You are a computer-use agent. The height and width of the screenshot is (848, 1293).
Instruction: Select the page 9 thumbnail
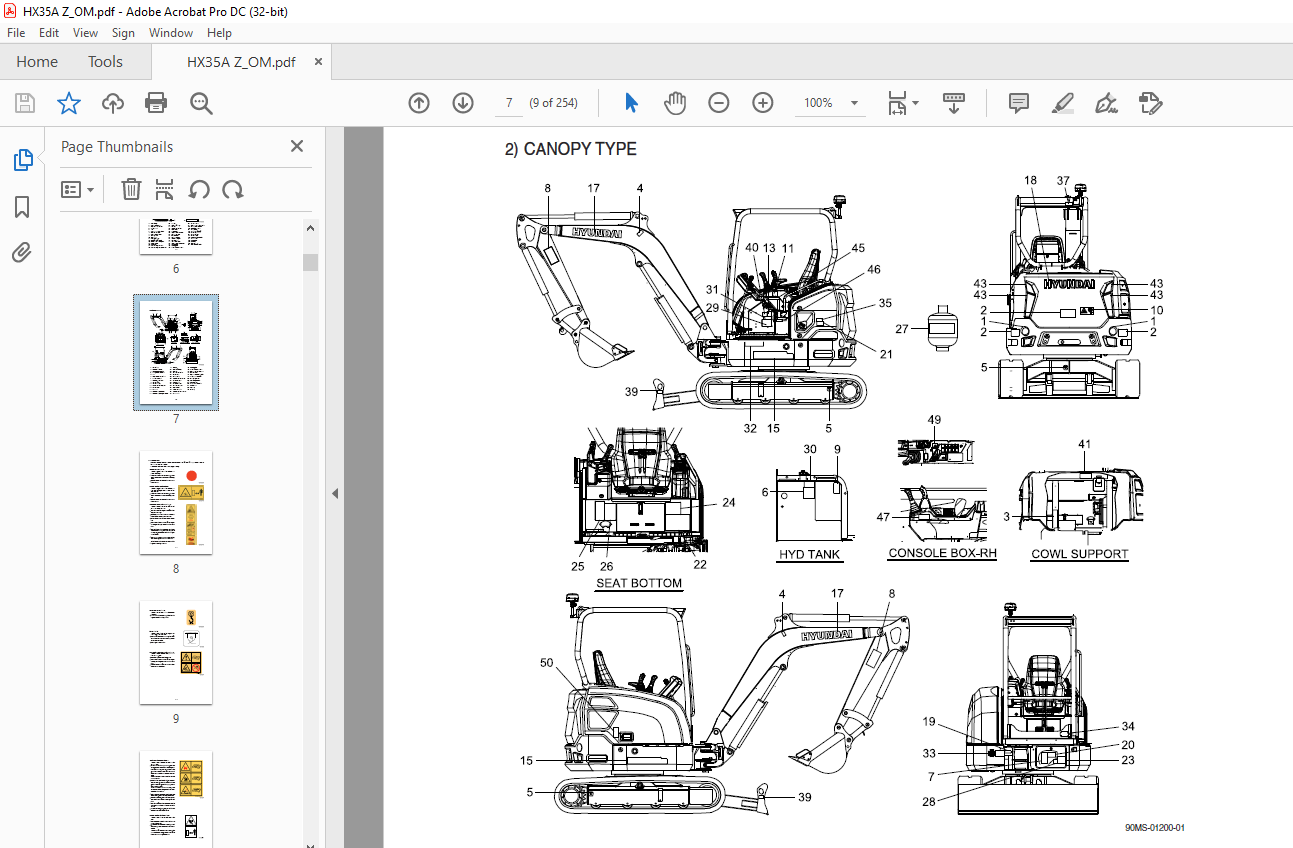pos(176,653)
